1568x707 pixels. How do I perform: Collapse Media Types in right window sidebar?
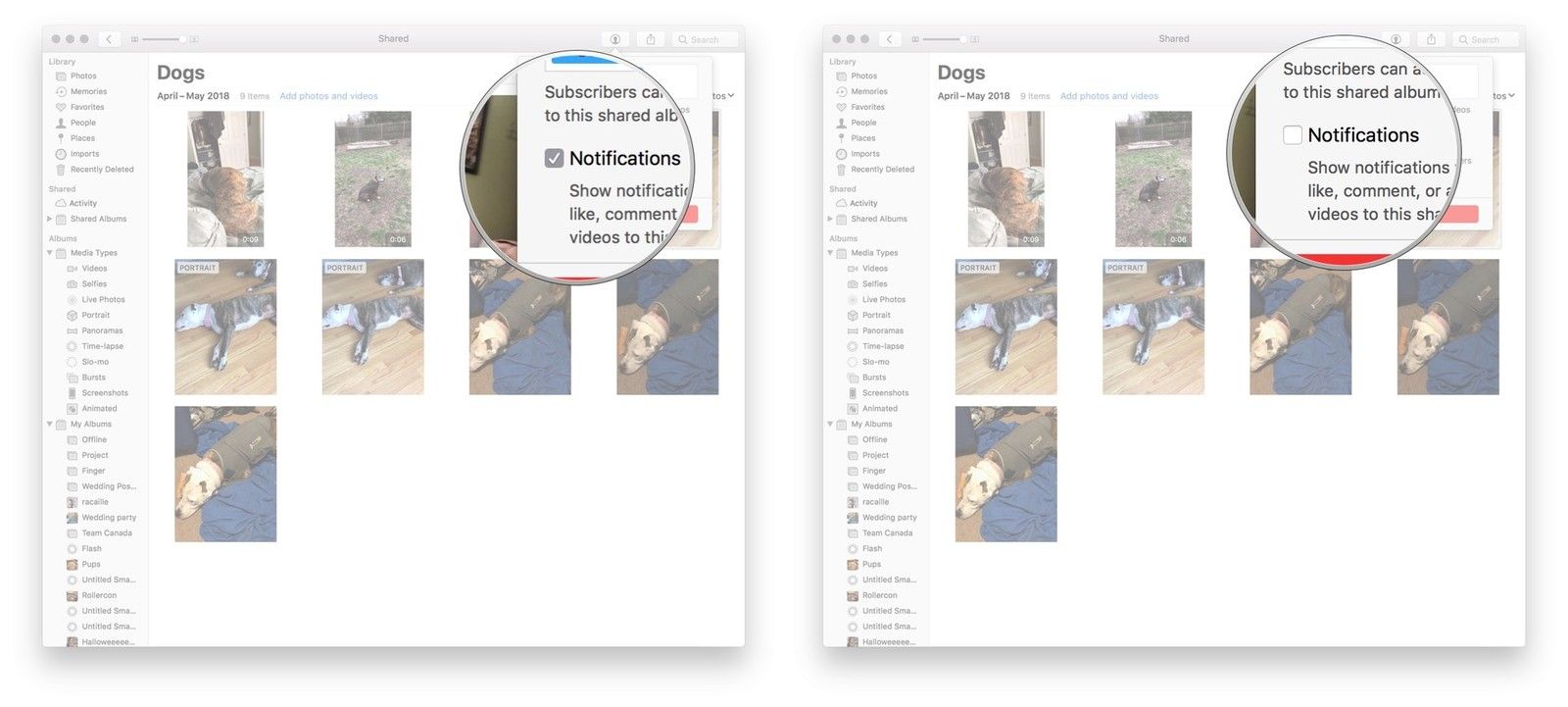830,253
